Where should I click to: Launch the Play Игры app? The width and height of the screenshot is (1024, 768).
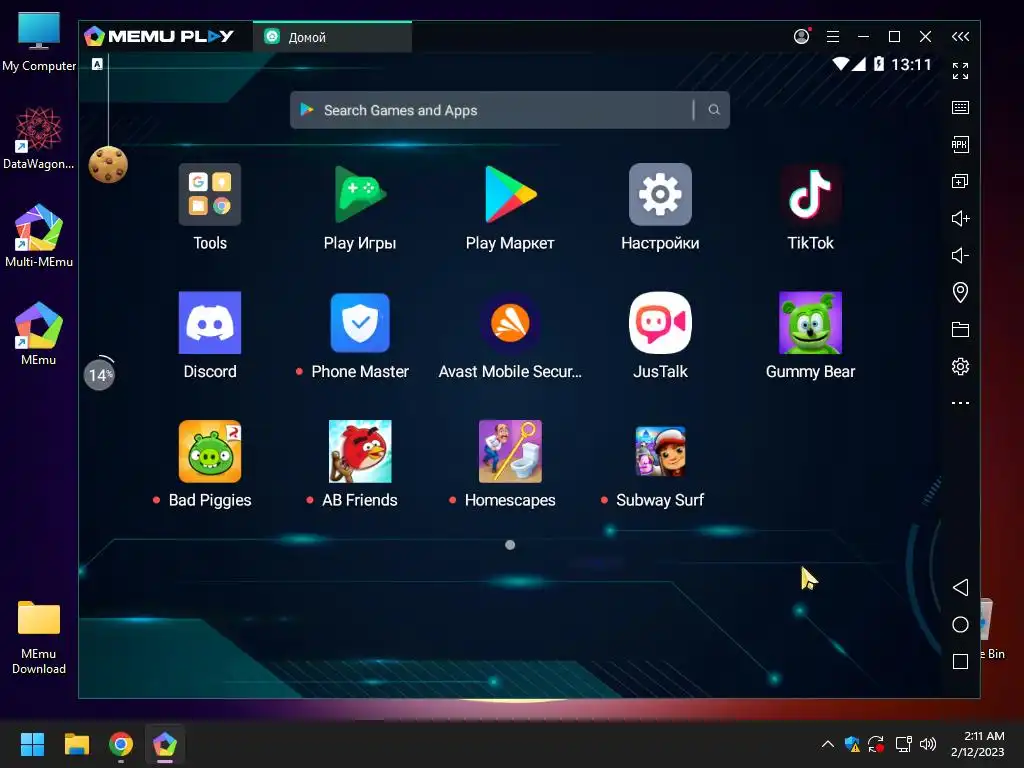point(360,195)
